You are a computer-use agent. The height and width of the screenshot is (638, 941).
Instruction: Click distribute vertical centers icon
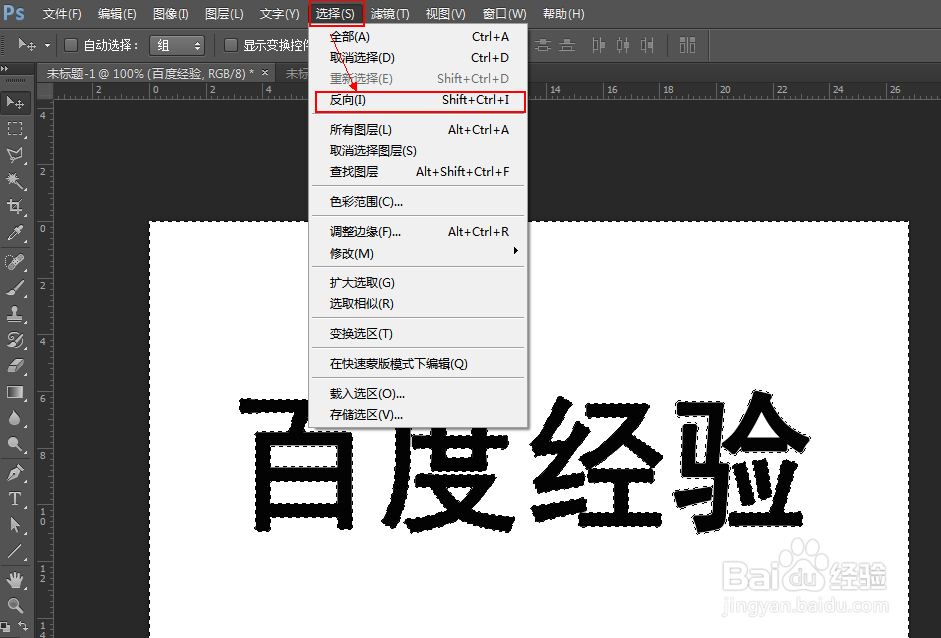click(543, 45)
